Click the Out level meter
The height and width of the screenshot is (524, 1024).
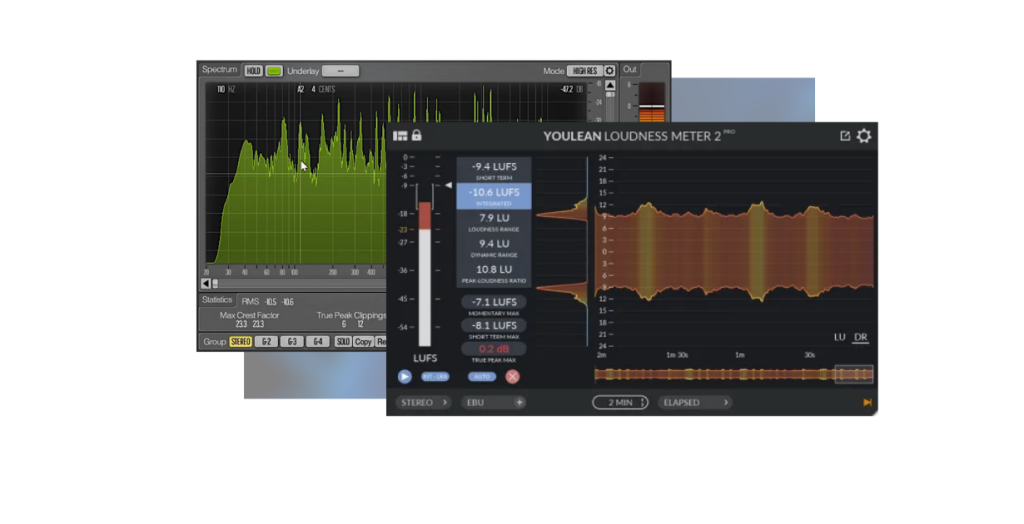click(652, 103)
